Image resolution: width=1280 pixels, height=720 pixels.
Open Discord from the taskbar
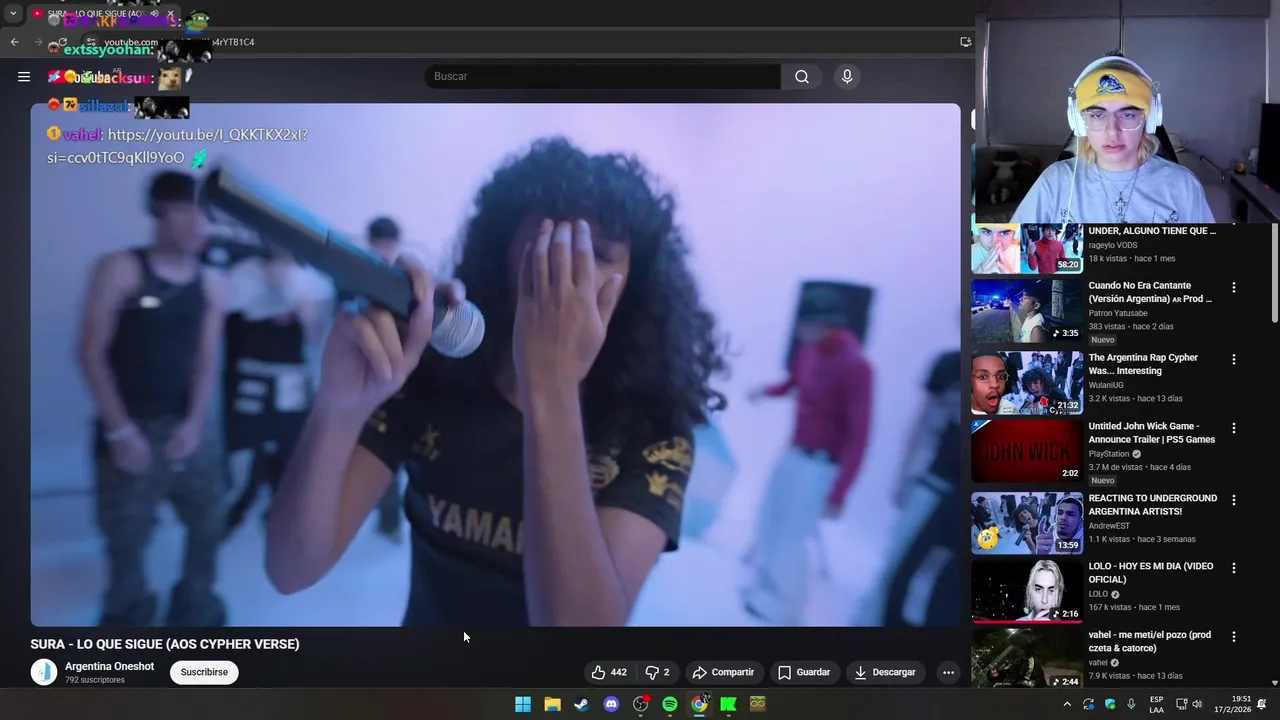[x=611, y=704]
